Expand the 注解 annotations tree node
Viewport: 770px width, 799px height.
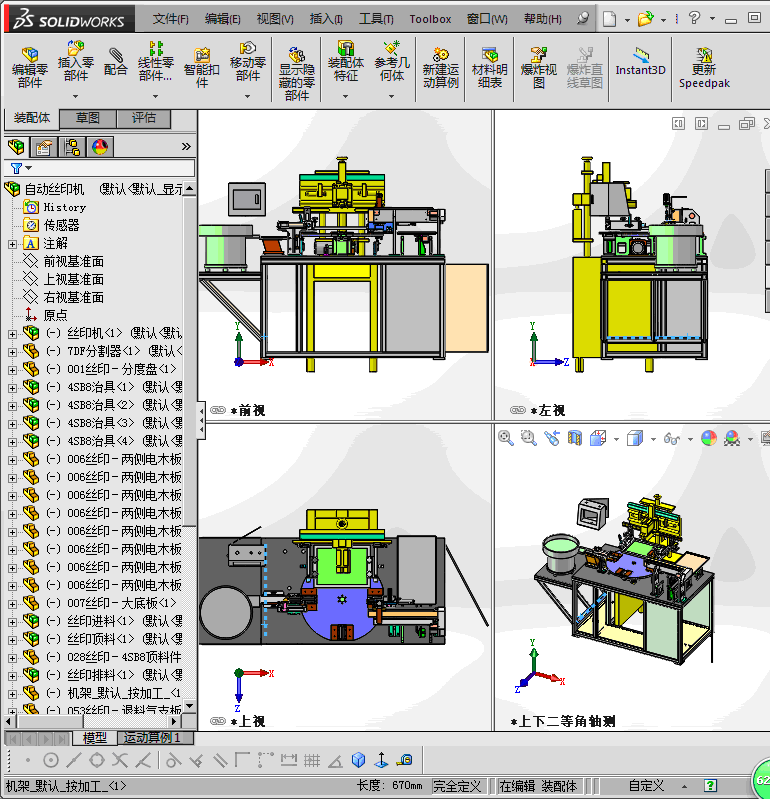[12, 244]
